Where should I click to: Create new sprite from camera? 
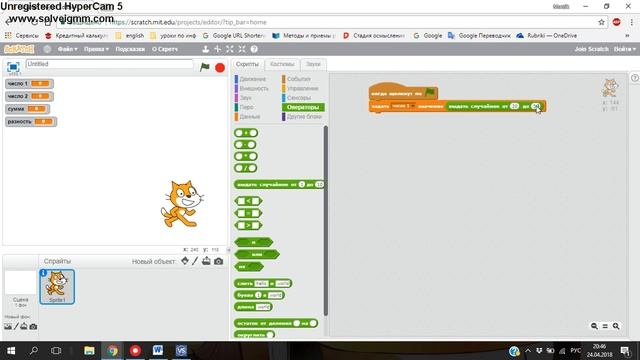(x=219, y=261)
